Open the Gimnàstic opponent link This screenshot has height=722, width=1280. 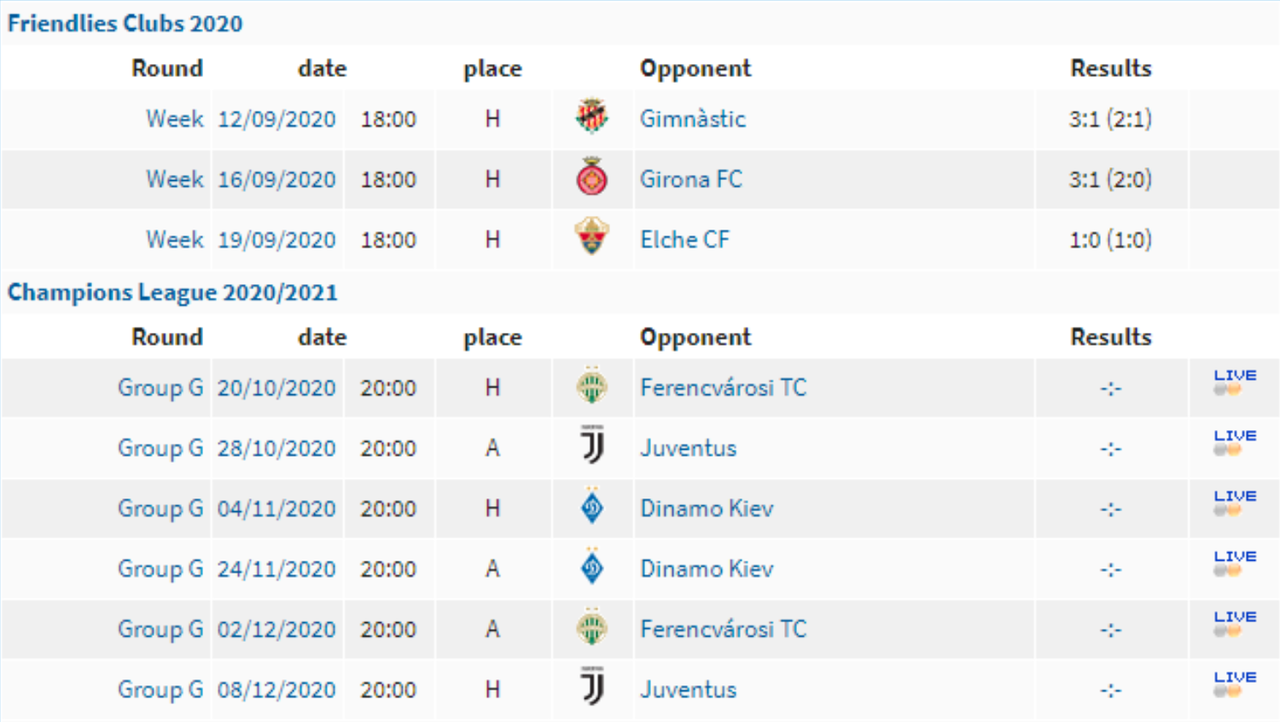click(x=693, y=119)
